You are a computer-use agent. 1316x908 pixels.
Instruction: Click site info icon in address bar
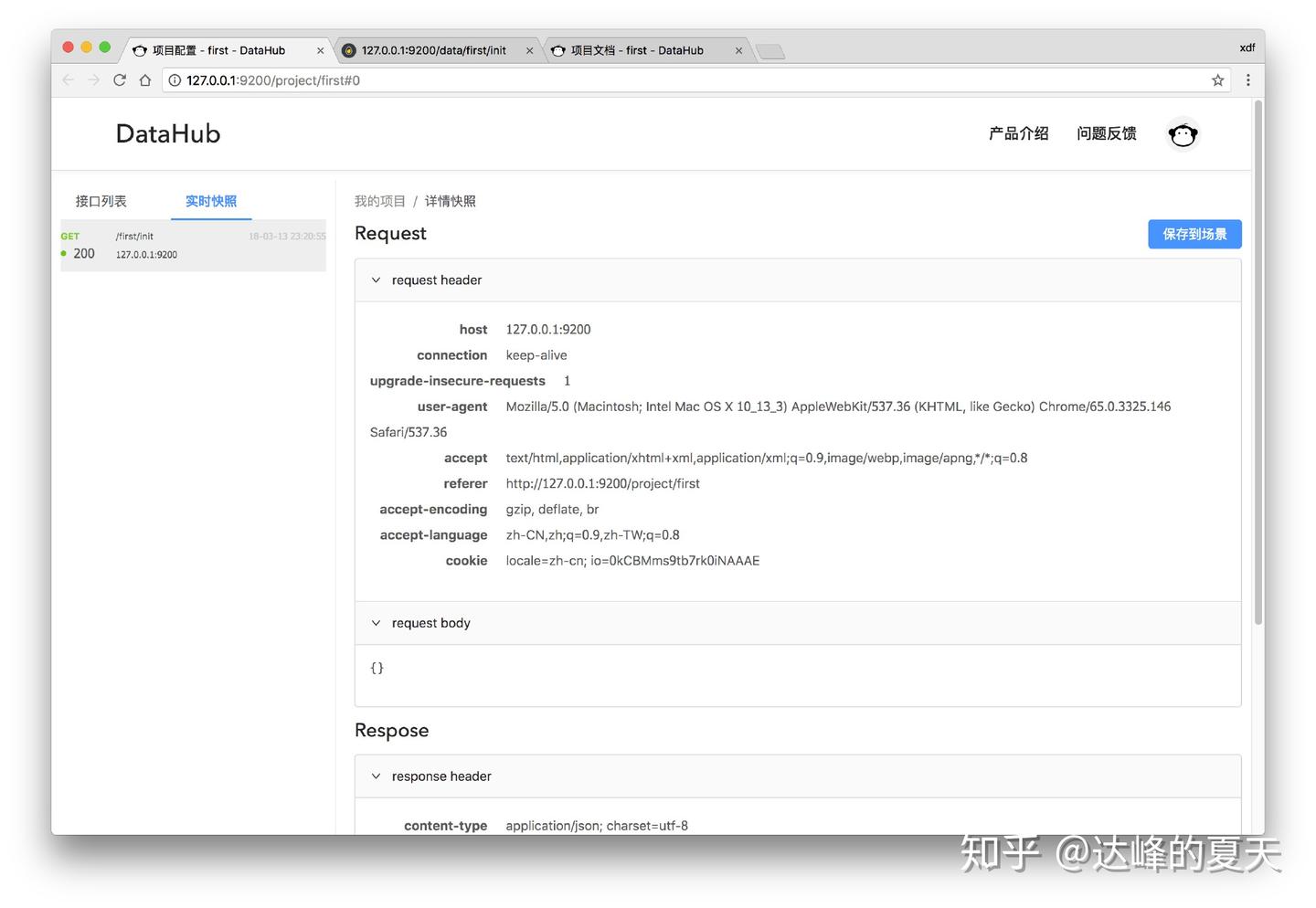[x=175, y=80]
